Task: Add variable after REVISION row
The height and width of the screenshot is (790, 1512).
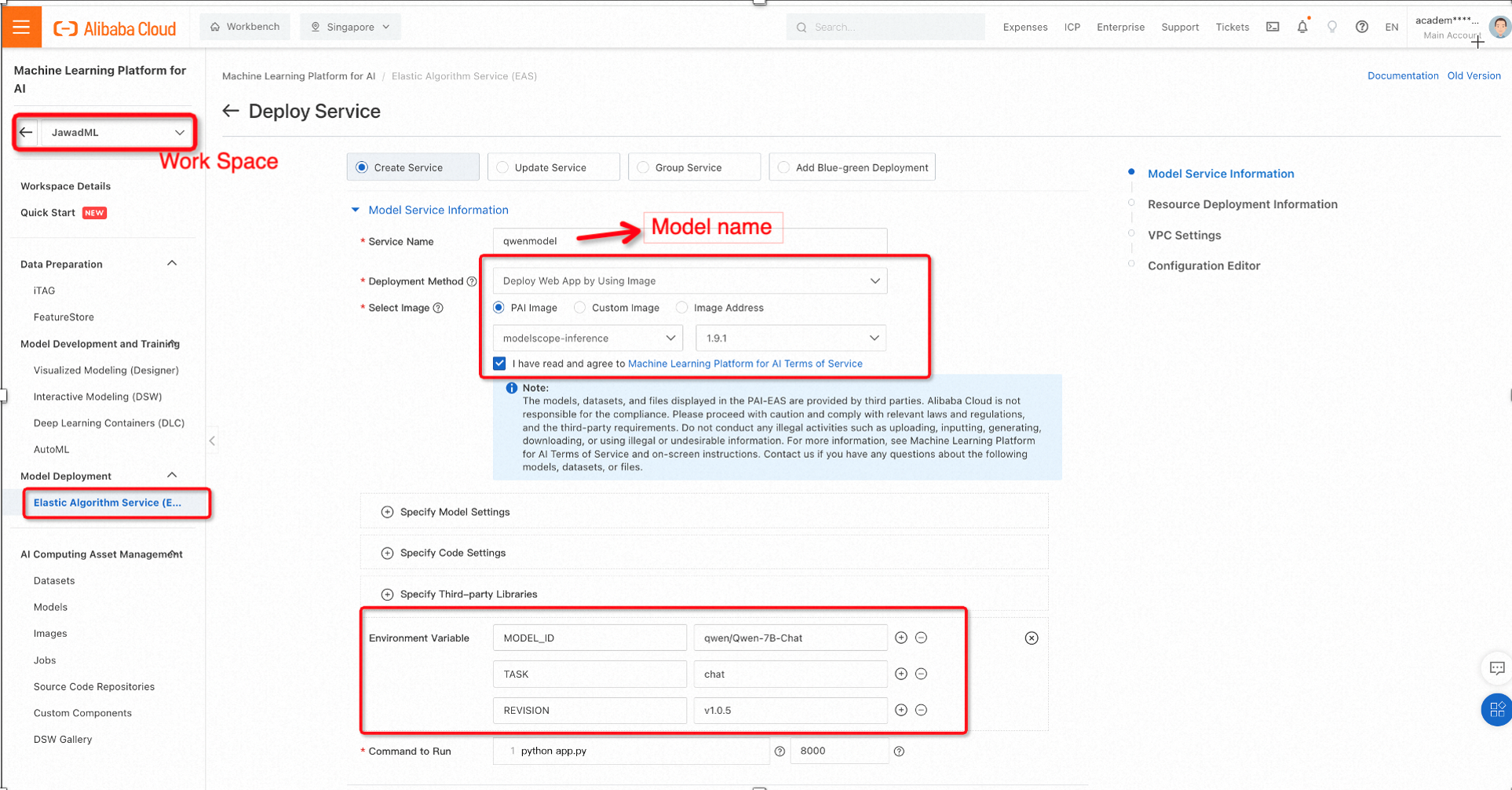Action: coord(901,710)
